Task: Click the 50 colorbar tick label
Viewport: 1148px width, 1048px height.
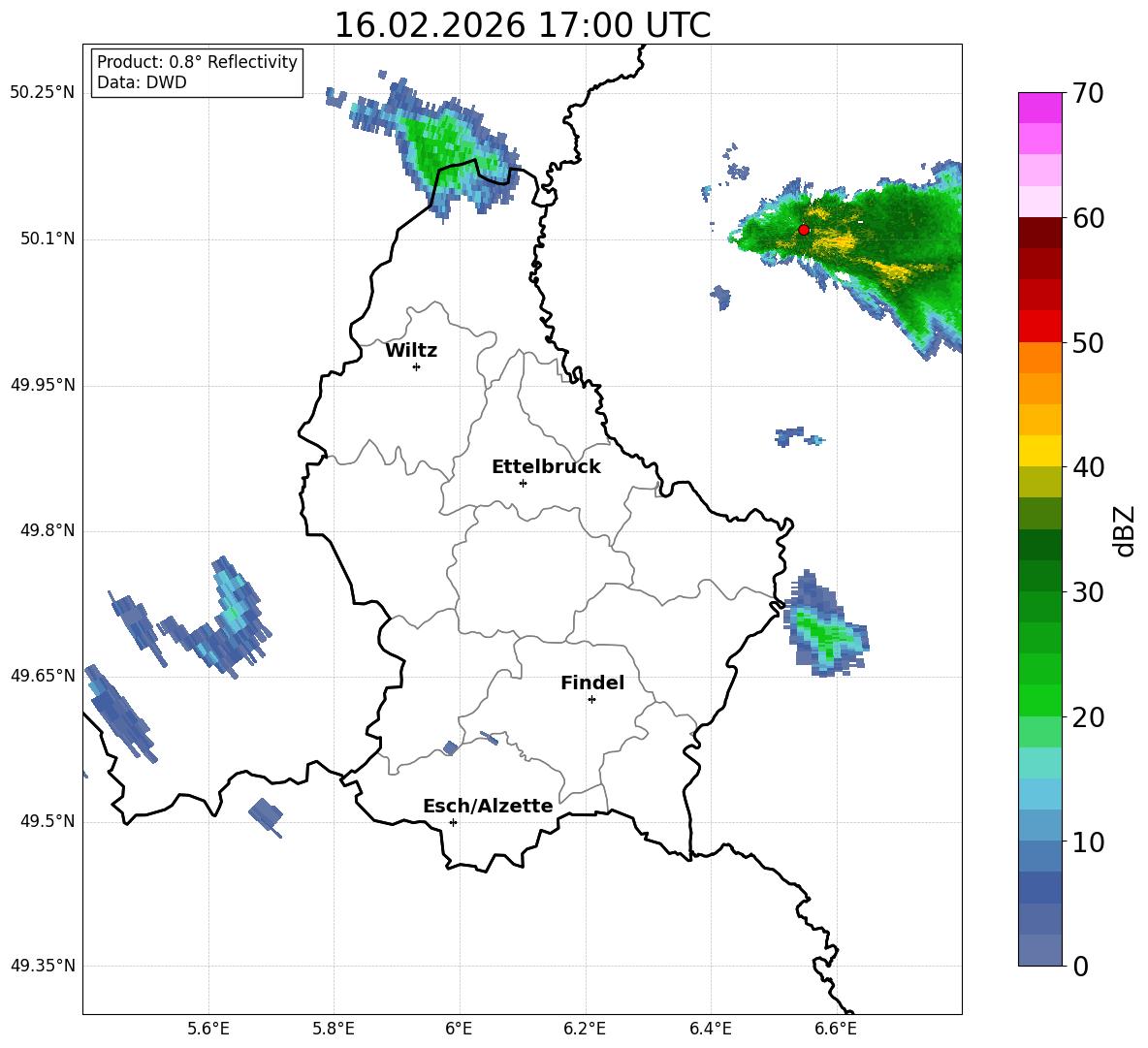Action: [1088, 342]
